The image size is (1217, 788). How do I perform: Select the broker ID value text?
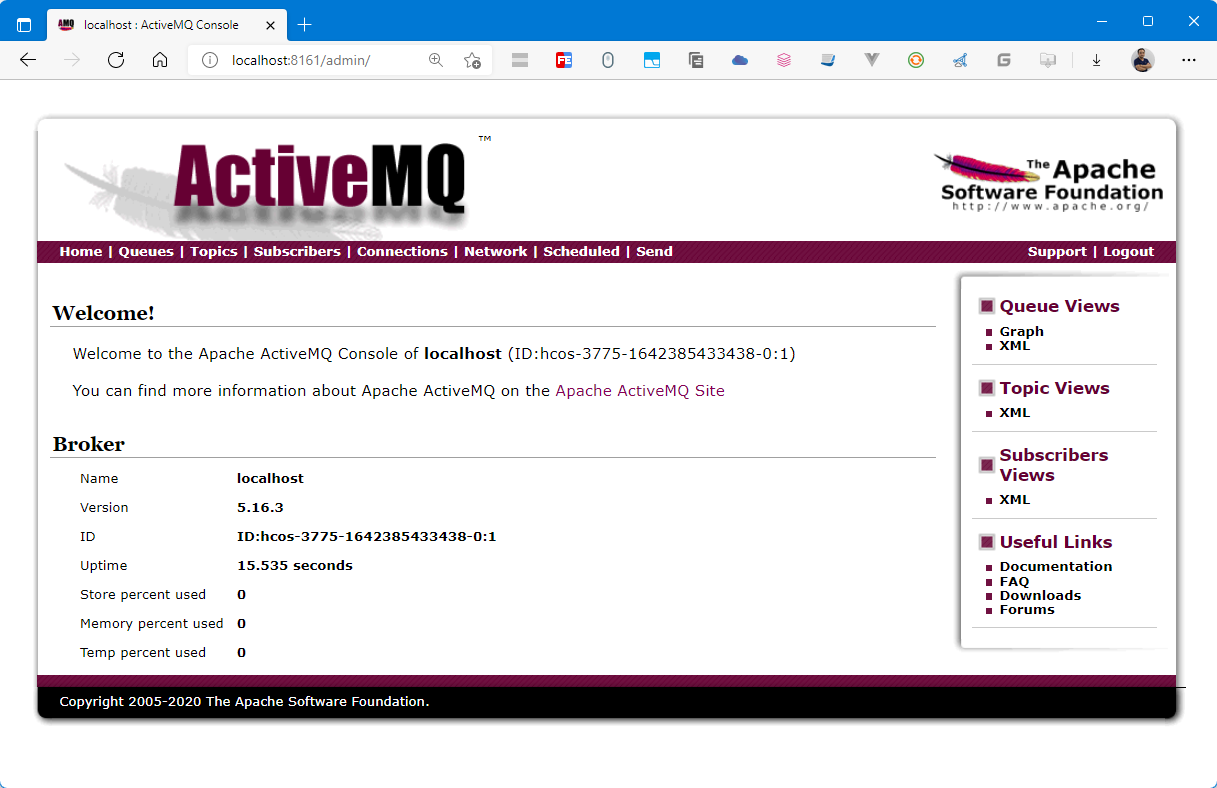click(367, 537)
